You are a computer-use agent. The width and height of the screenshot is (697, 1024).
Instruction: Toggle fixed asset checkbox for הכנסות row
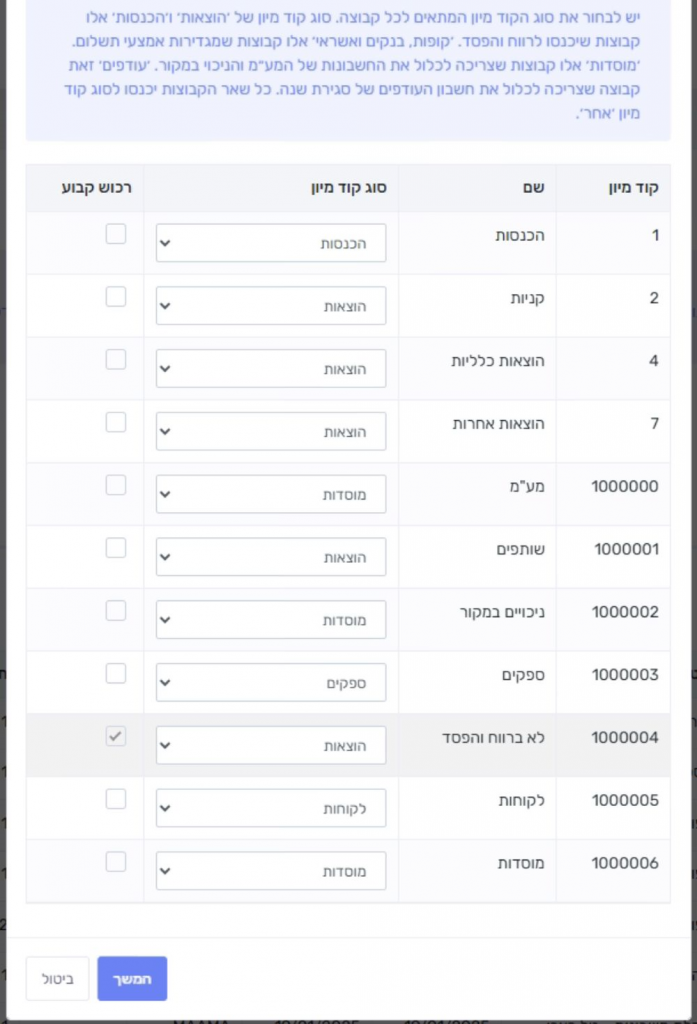tap(116, 234)
